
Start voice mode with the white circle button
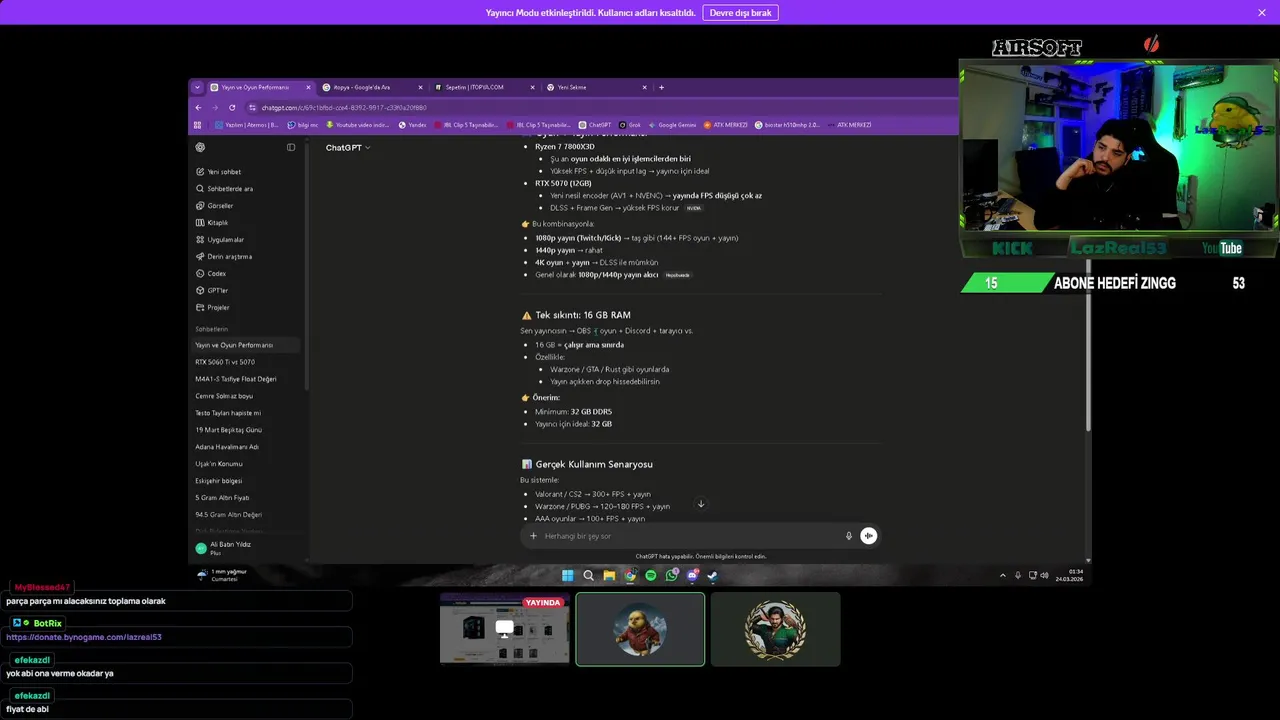(x=868, y=536)
